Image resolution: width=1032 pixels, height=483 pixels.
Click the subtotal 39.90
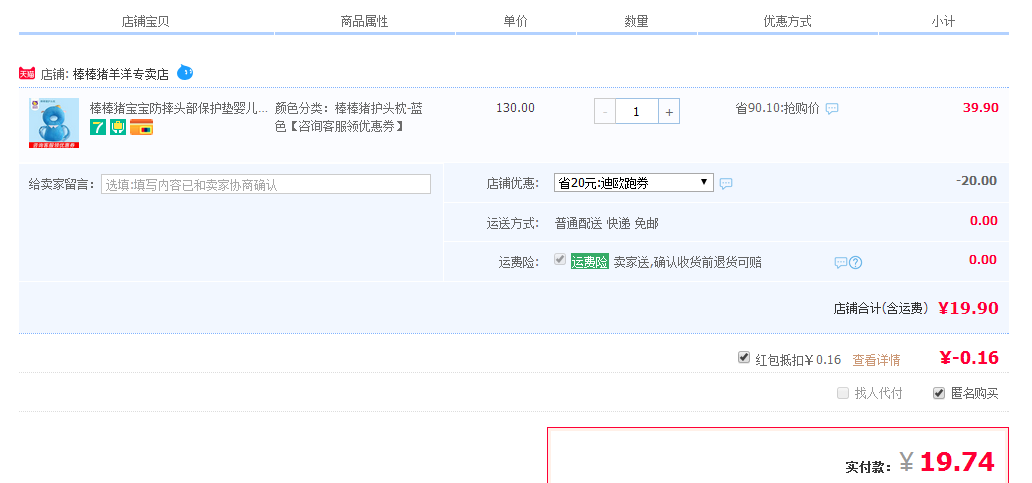[x=981, y=108]
